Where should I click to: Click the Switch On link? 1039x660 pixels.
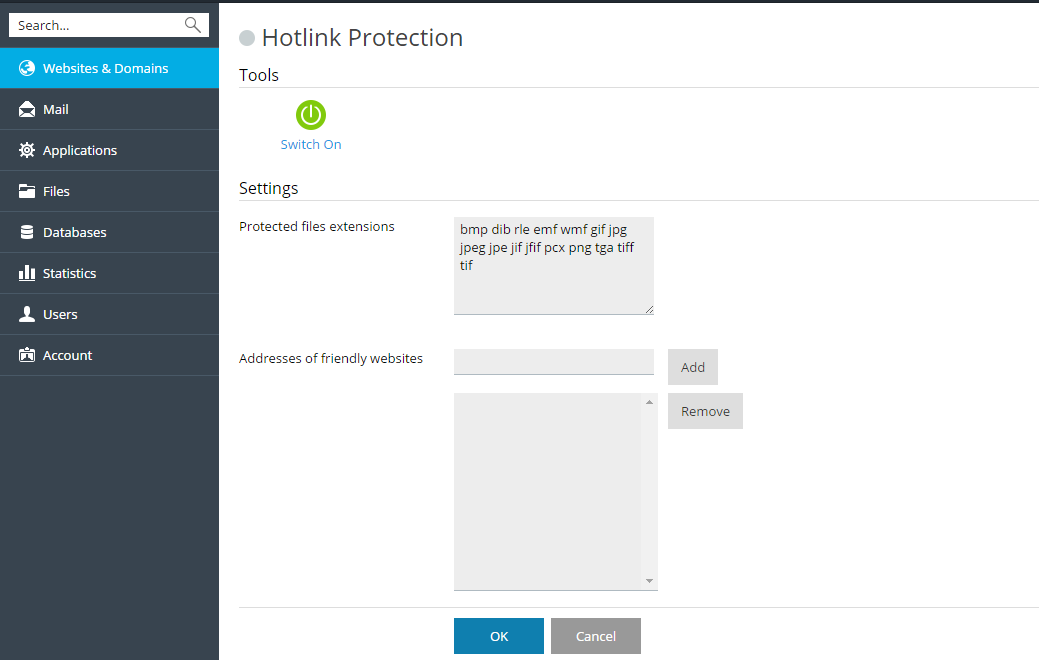(x=311, y=145)
